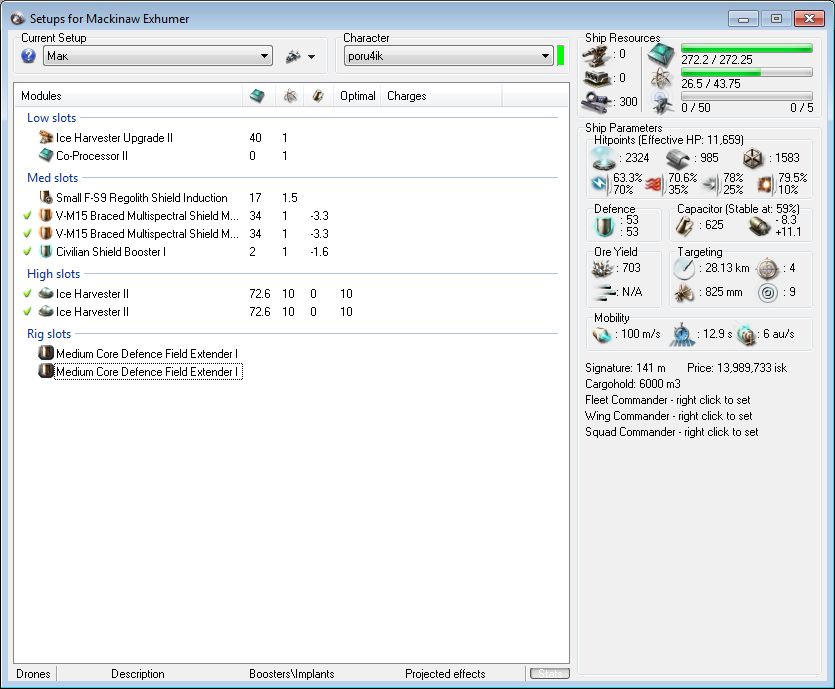Click Squad Commander right click to set
The image size is (835, 689).
coord(672,432)
